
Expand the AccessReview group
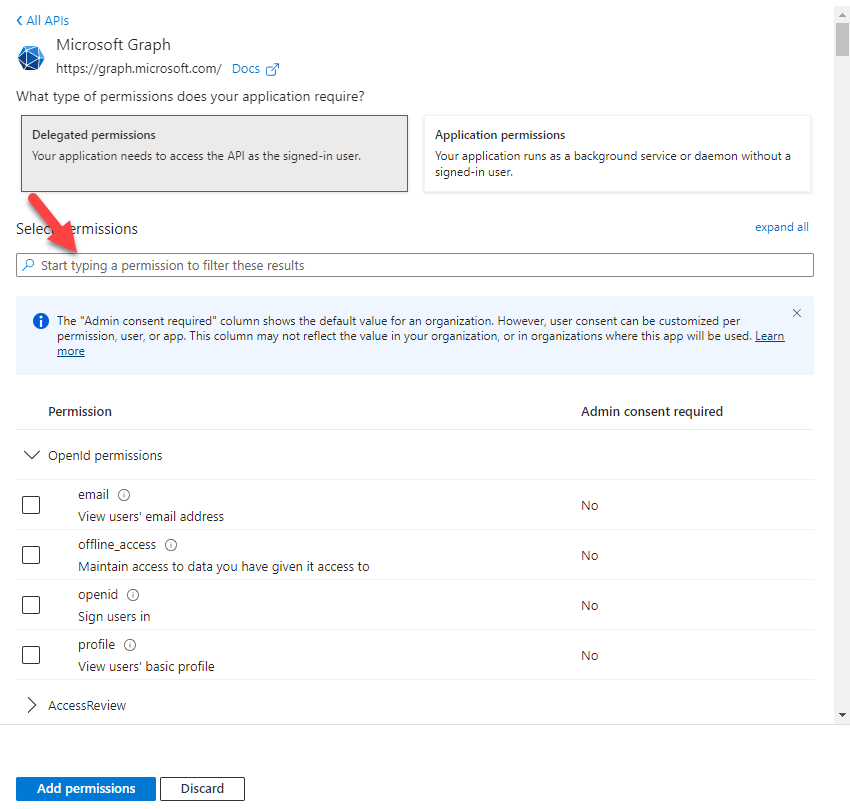pyautogui.click(x=32, y=705)
